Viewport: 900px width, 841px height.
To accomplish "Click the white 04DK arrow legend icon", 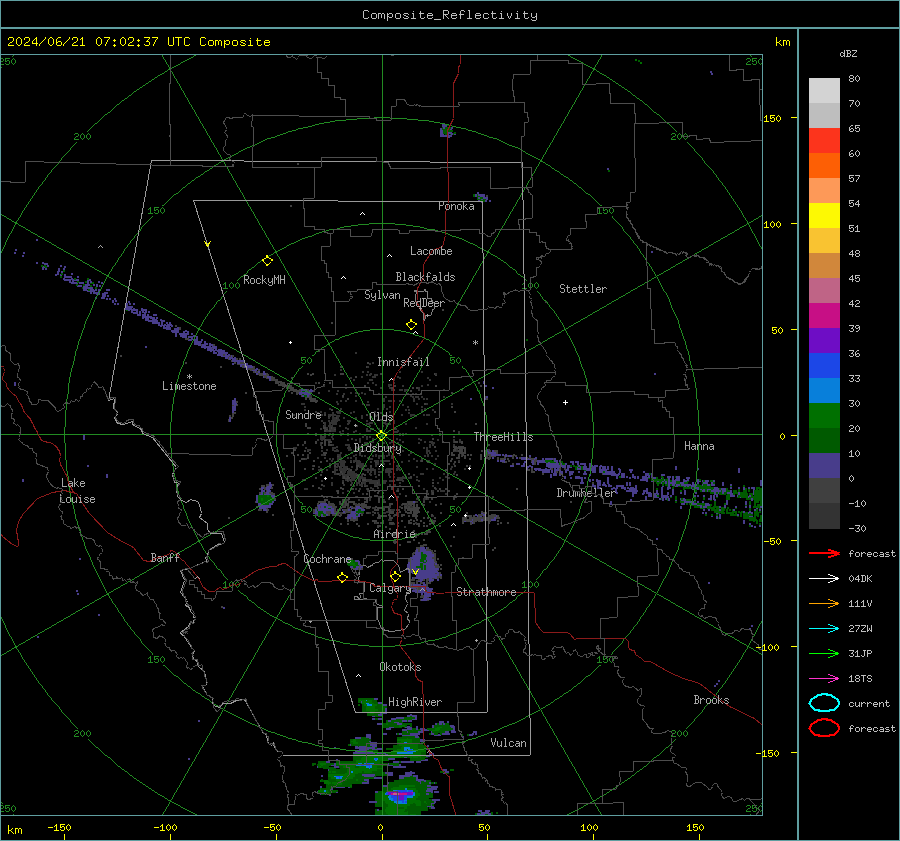I will pos(824,579).
